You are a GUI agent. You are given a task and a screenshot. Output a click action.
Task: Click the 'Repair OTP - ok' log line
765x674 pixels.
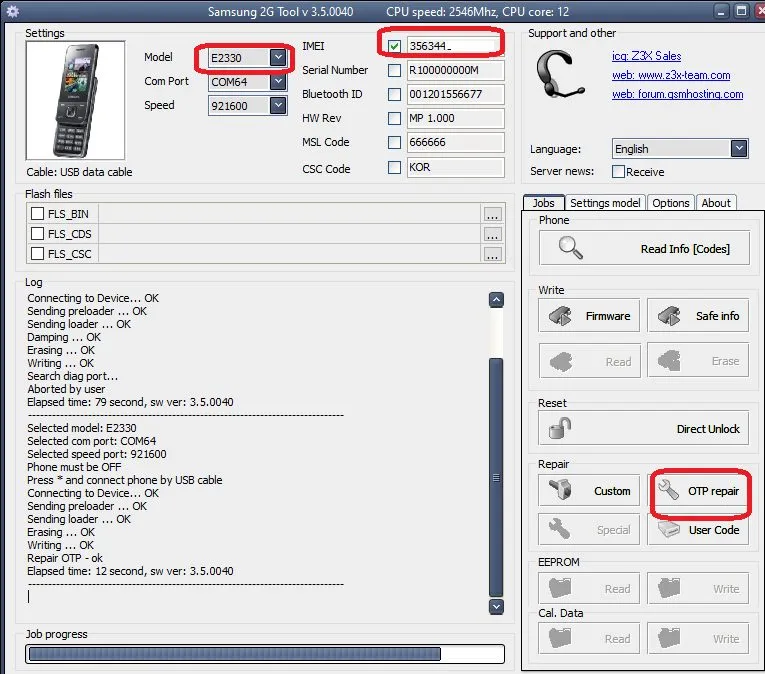click(x=65, y=558)
